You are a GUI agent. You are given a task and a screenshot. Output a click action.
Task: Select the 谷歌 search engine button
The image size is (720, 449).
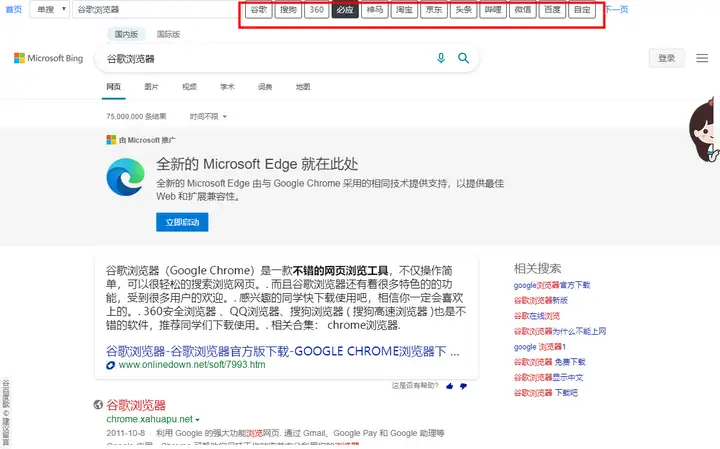(259, 10)
